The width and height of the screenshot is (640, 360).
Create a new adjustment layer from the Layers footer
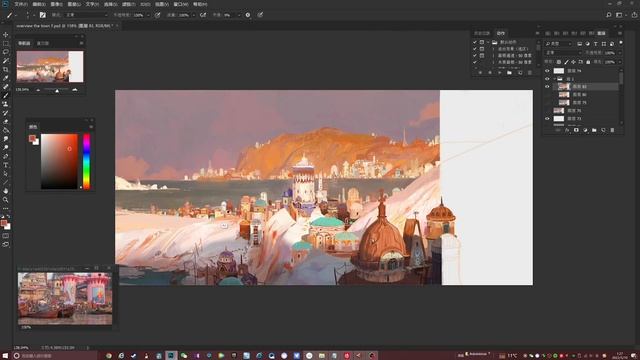tap(585, 130)
